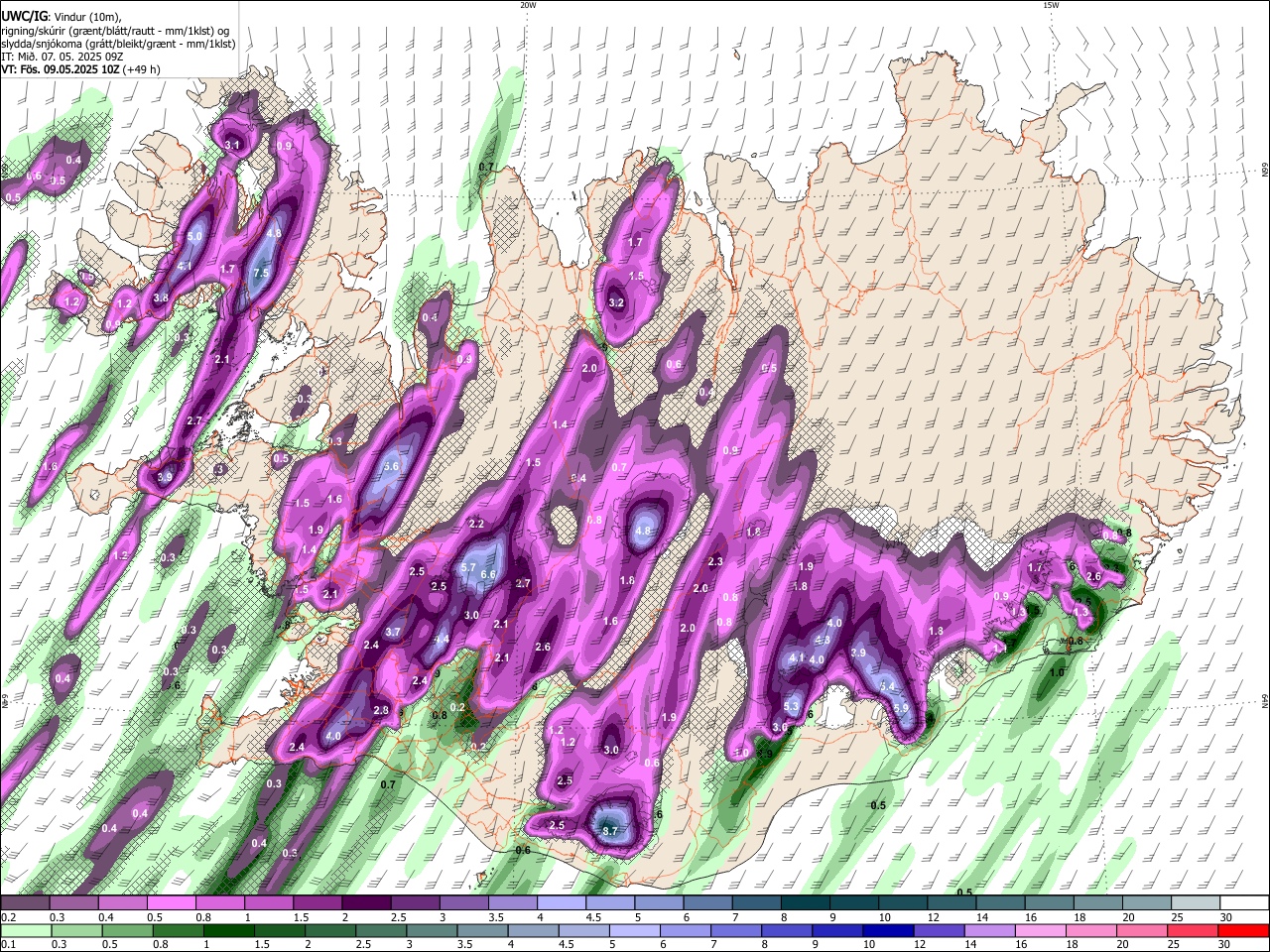Select the 2.2 value label on the map
1270x952 pixels.
pos(476,524)
